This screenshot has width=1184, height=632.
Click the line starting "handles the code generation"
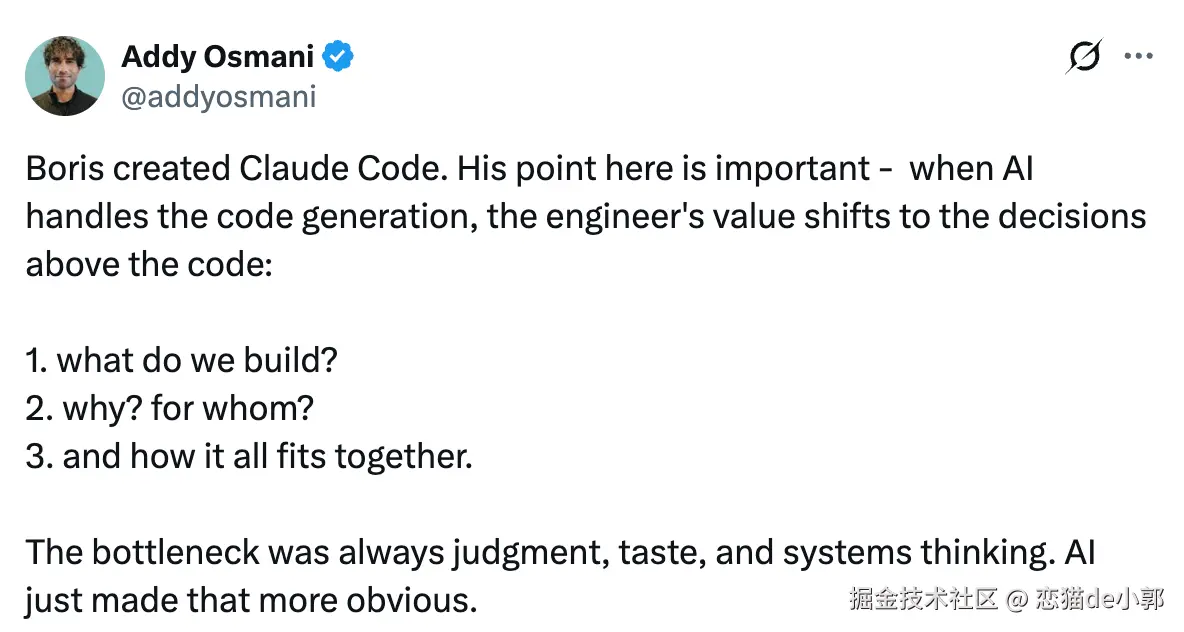pos(250,217)
